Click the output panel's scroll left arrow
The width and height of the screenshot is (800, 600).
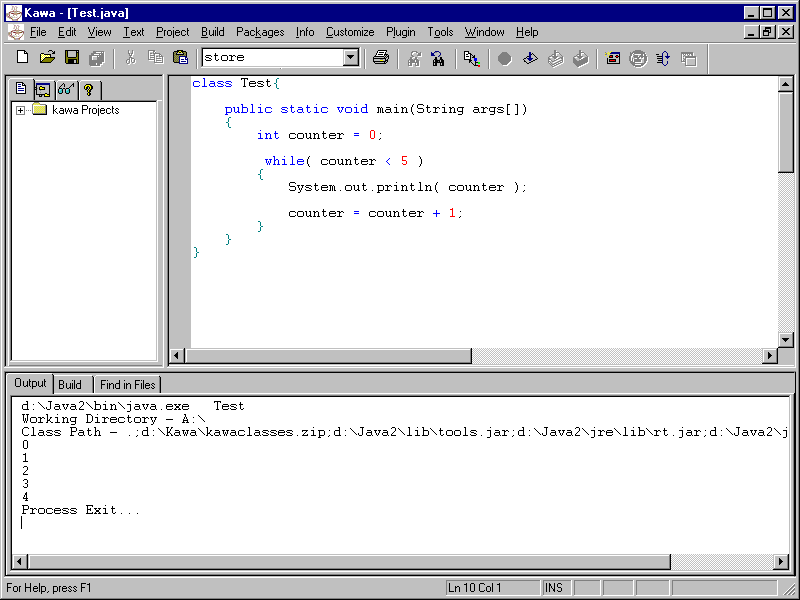20,562
